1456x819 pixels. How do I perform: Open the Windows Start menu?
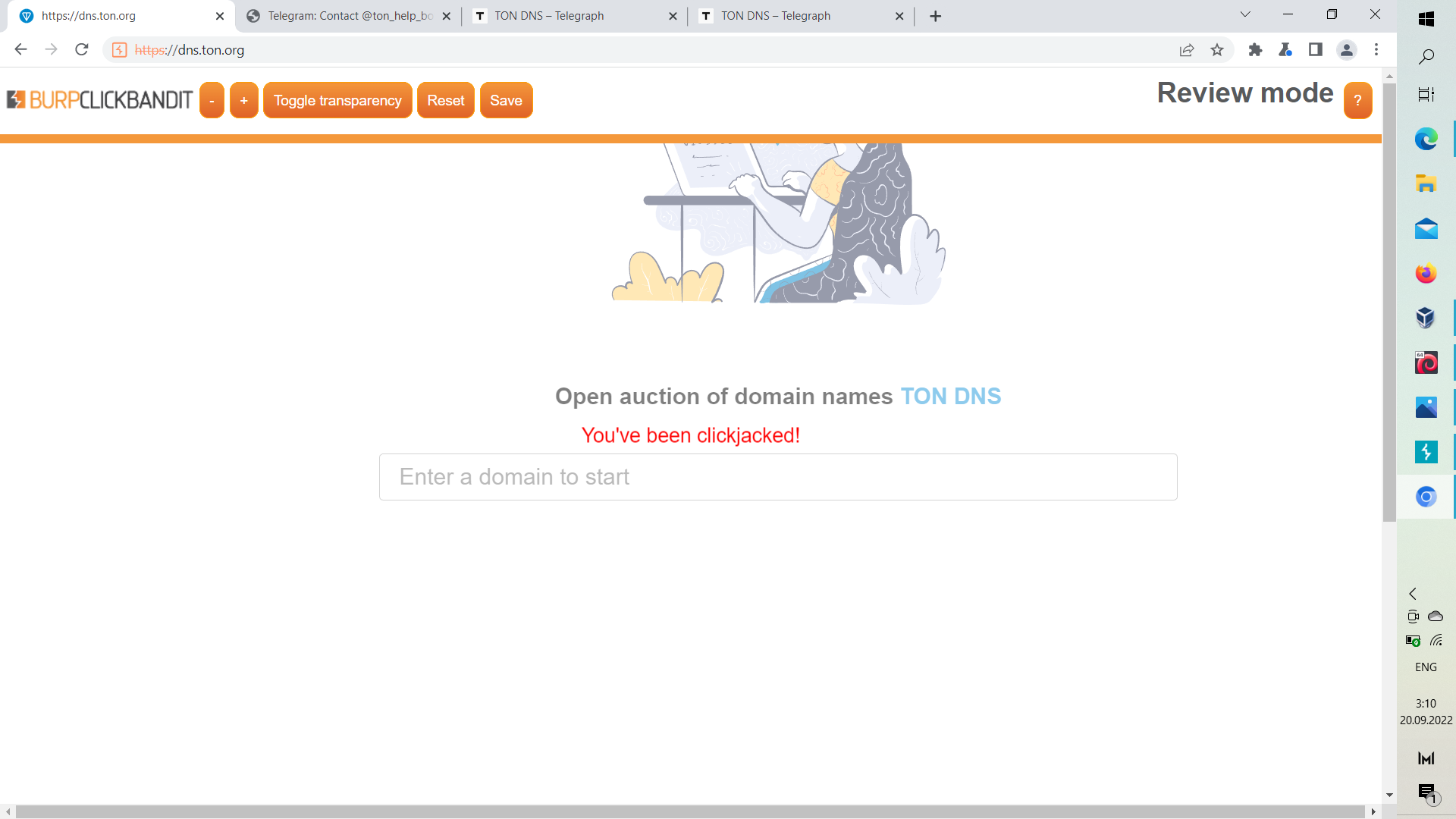[1426, 19]
